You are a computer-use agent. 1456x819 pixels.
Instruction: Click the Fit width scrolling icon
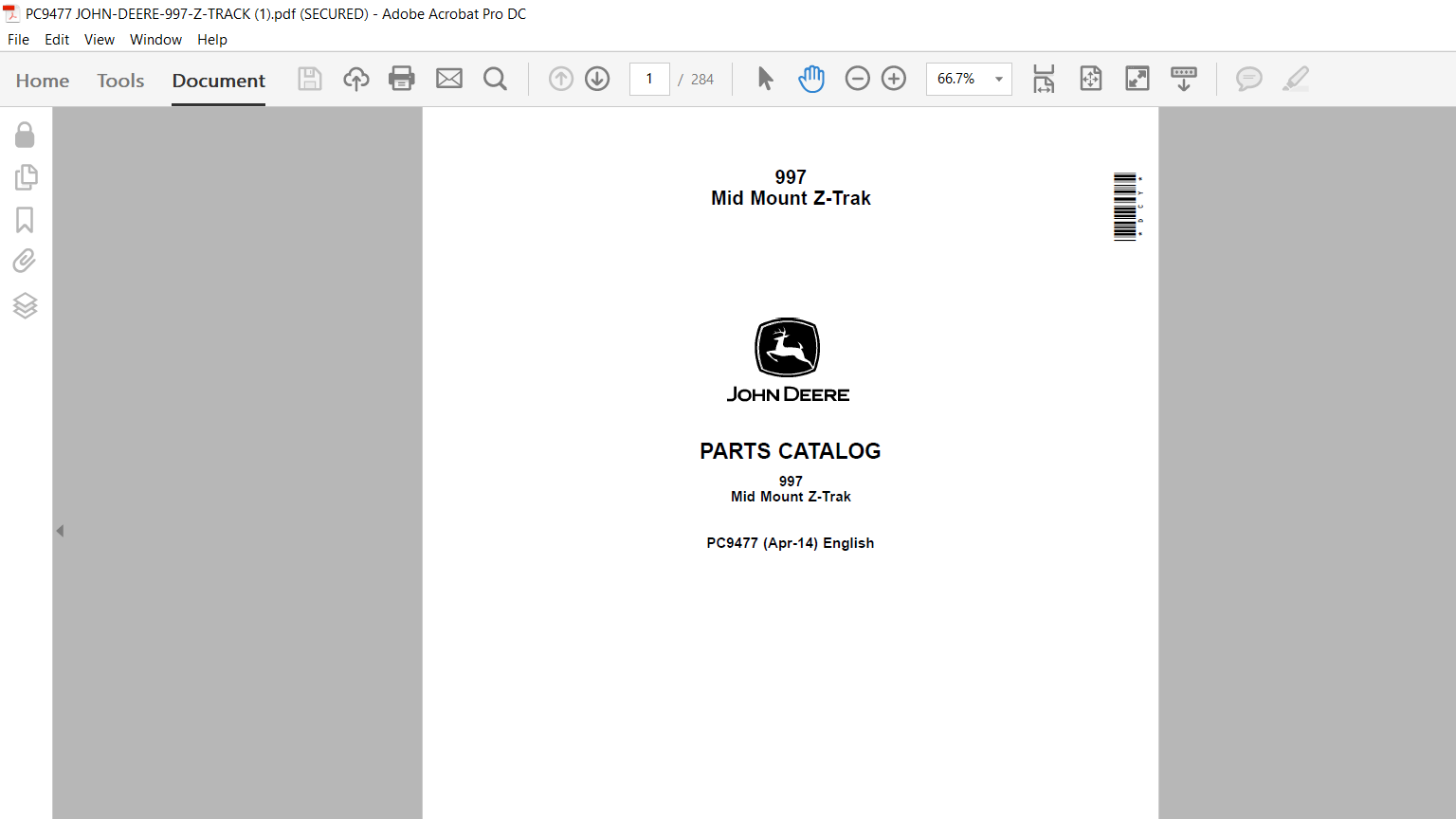click(x=1044, y=79)
